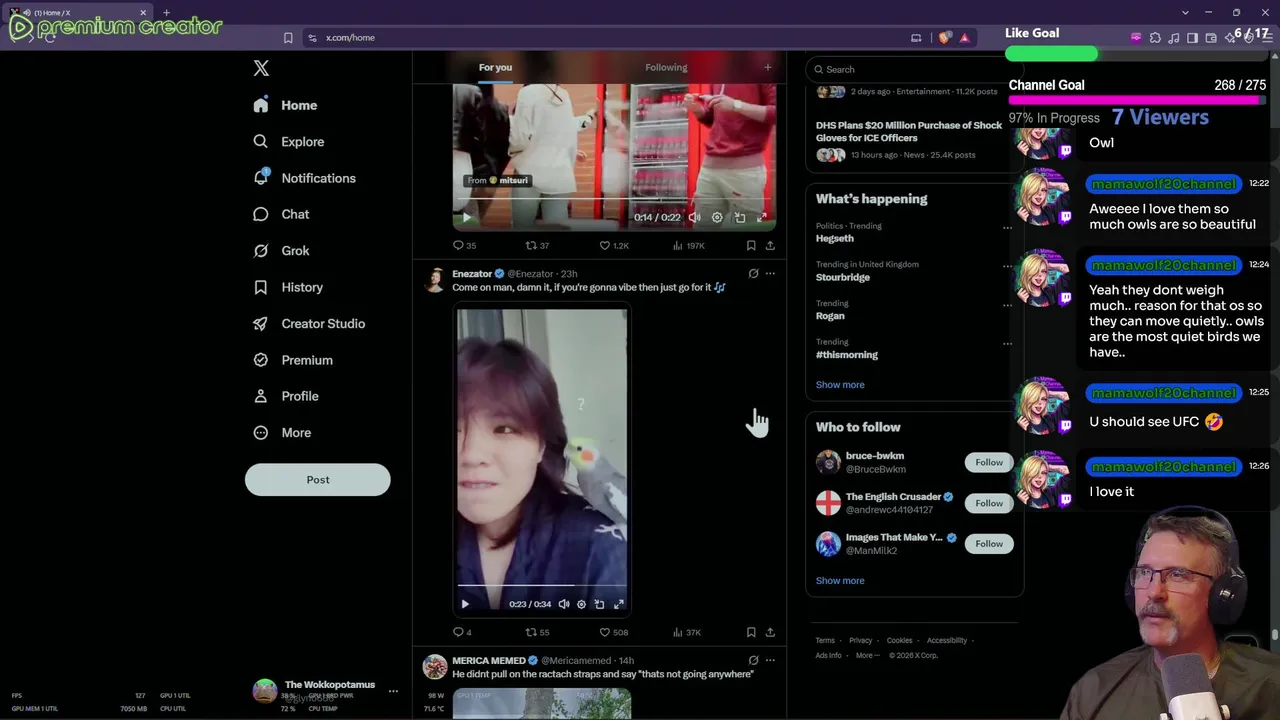Image resolution: width=1280 pixels, height=720 pixels.
Task: Go to Explore in the sidebar
Action: pos(289,142)
